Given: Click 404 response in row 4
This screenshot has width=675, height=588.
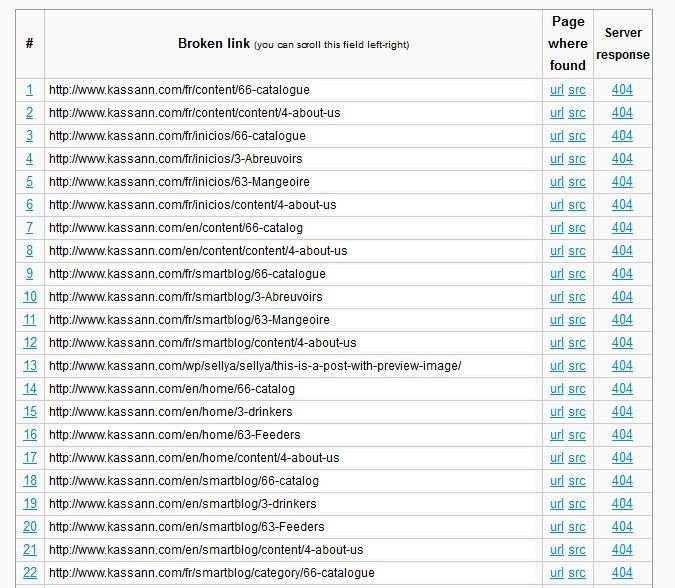Looking at the screenshot, I should click(622, 159).
